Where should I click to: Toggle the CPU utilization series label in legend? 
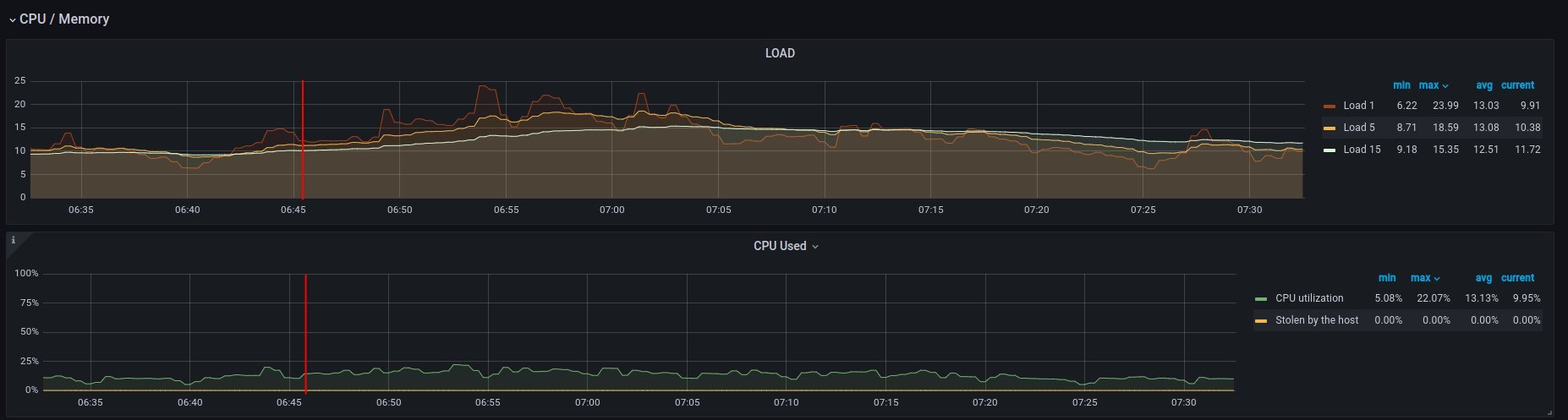click(1308, 298)
